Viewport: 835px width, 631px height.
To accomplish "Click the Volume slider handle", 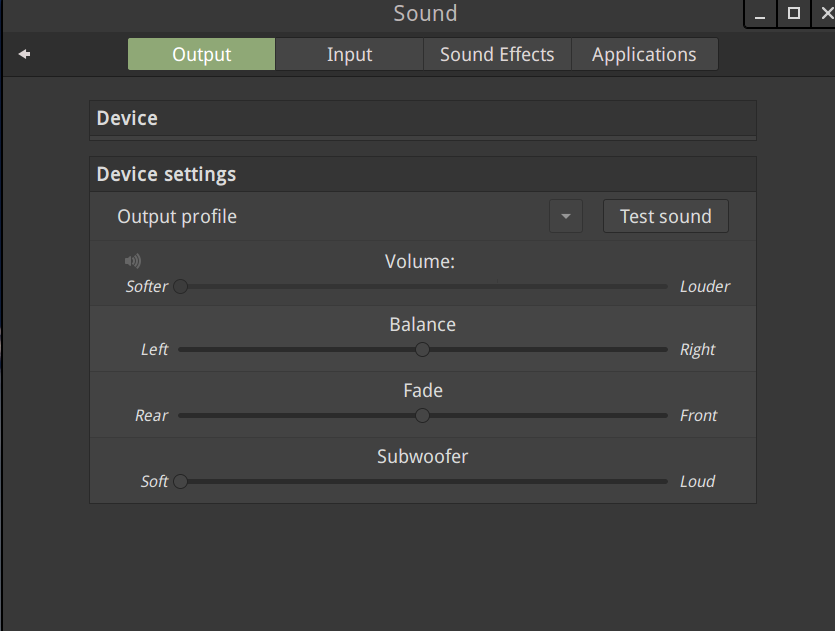I will pyautogui.click(x=181, y=286).
